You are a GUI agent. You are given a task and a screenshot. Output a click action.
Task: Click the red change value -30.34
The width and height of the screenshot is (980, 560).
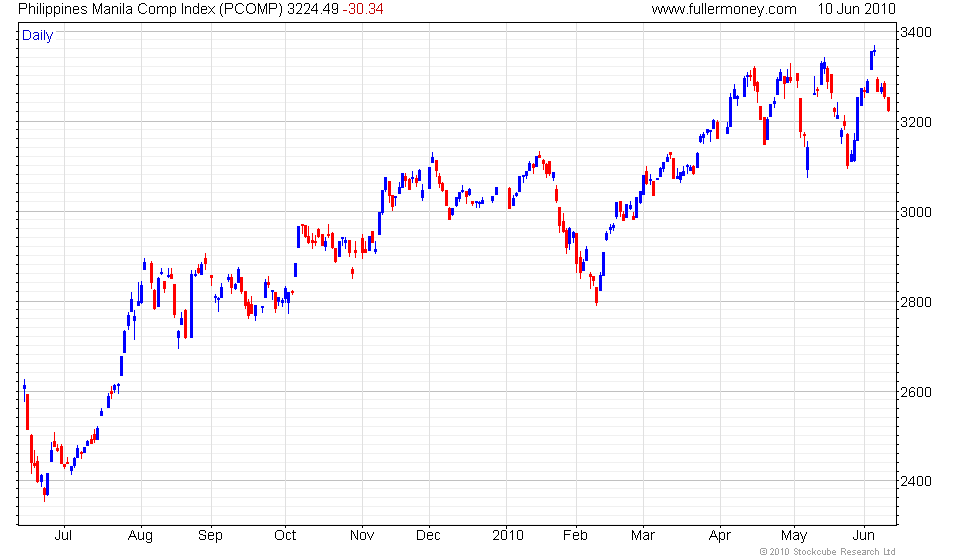(362, 9)
